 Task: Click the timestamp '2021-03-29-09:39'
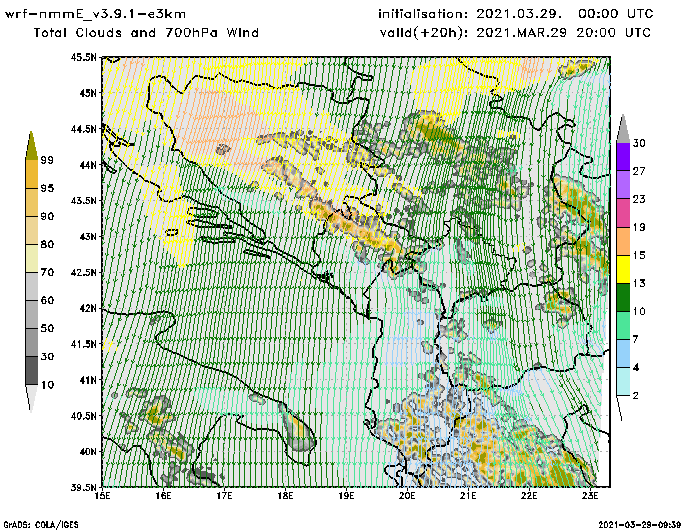(639, 525)
